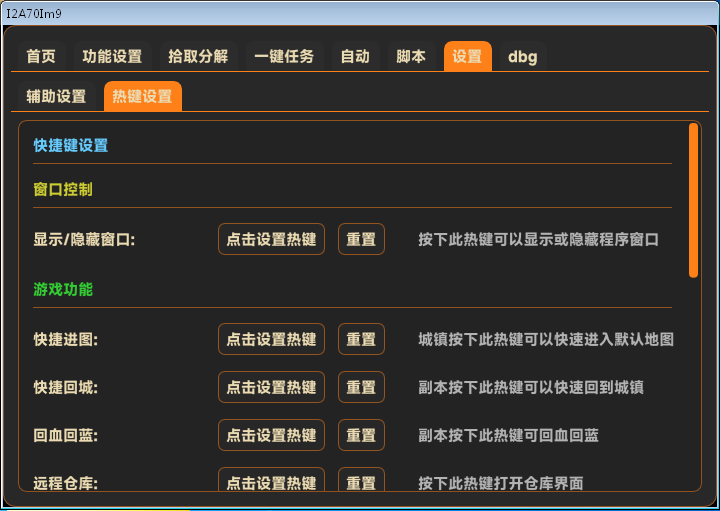Open the 辅助设置 sub-tab
Image resolution: width=720 pixels, height=511 pixels.
click(x=56, y=97)
